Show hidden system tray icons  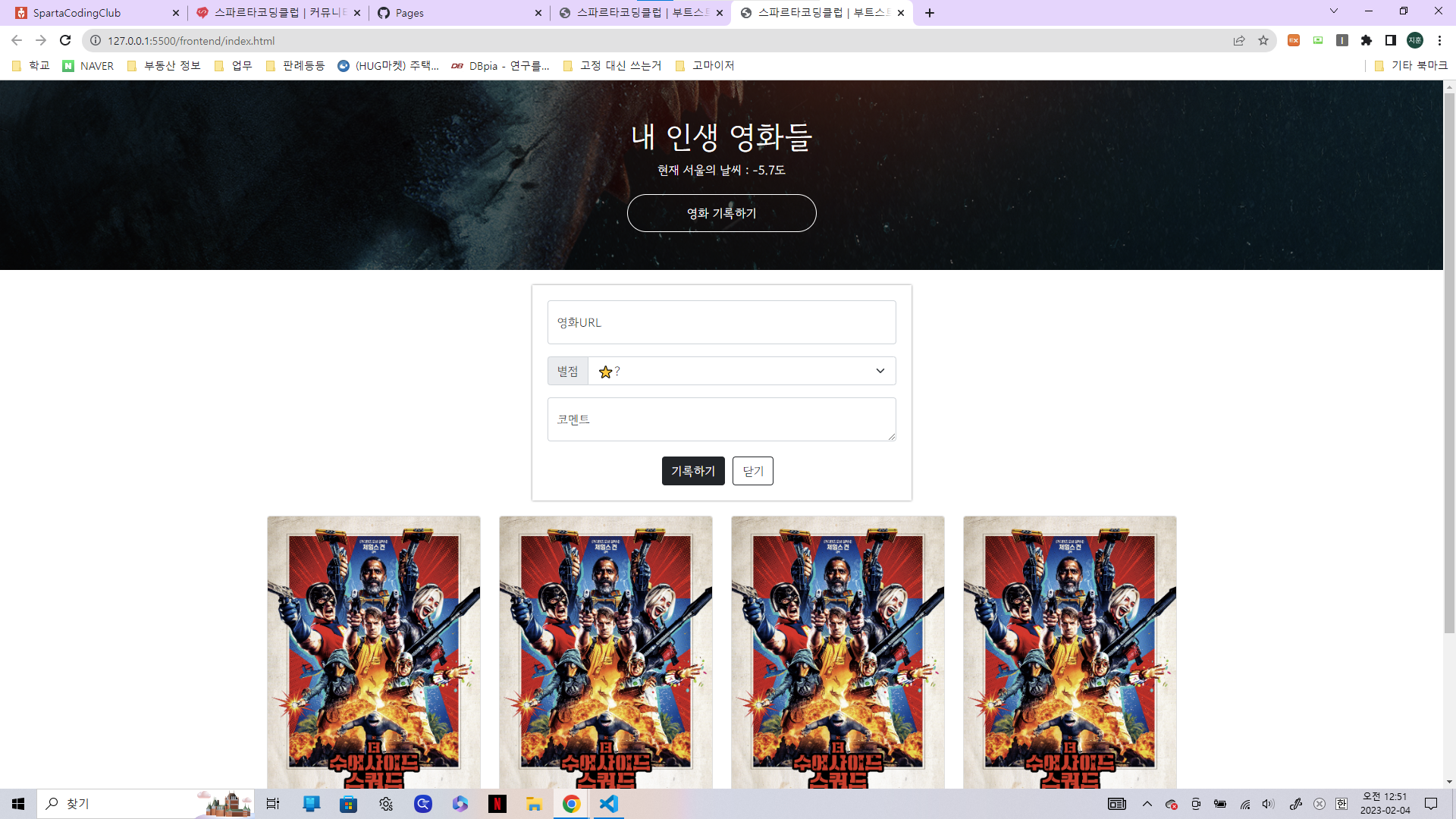[x=1147, y=804]
